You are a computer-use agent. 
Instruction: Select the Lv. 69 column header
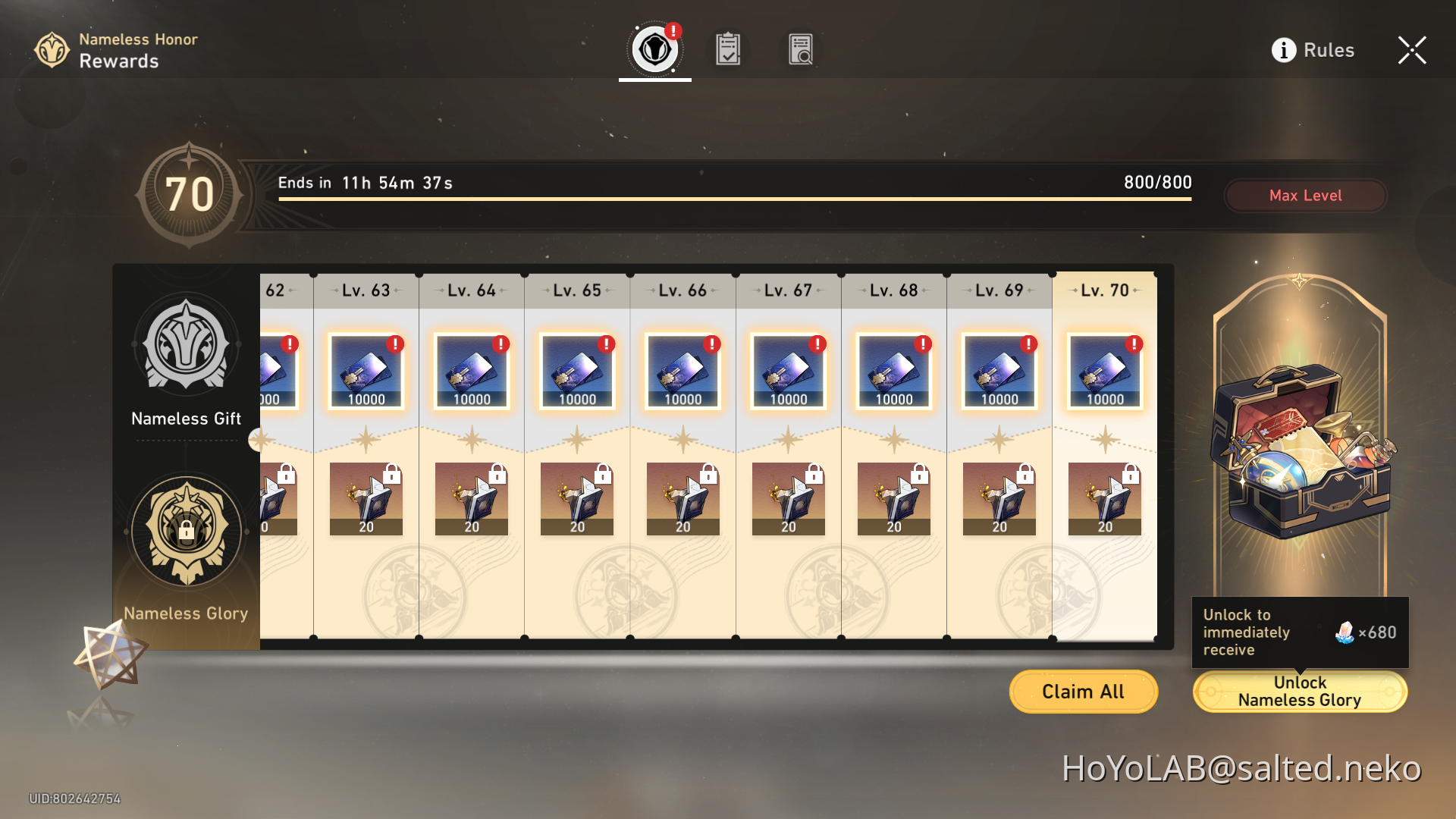click(x=999, y=290)
